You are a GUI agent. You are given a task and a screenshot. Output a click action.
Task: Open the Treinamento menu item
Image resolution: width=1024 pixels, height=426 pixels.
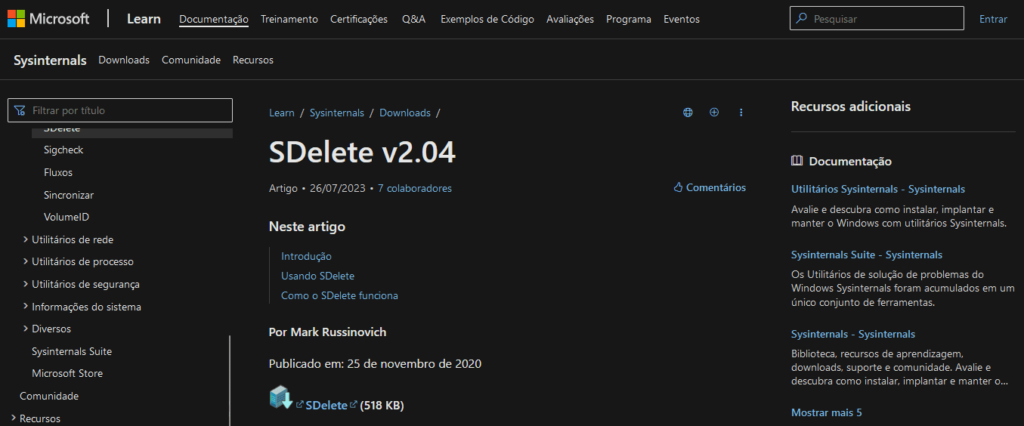coord(289,19)
